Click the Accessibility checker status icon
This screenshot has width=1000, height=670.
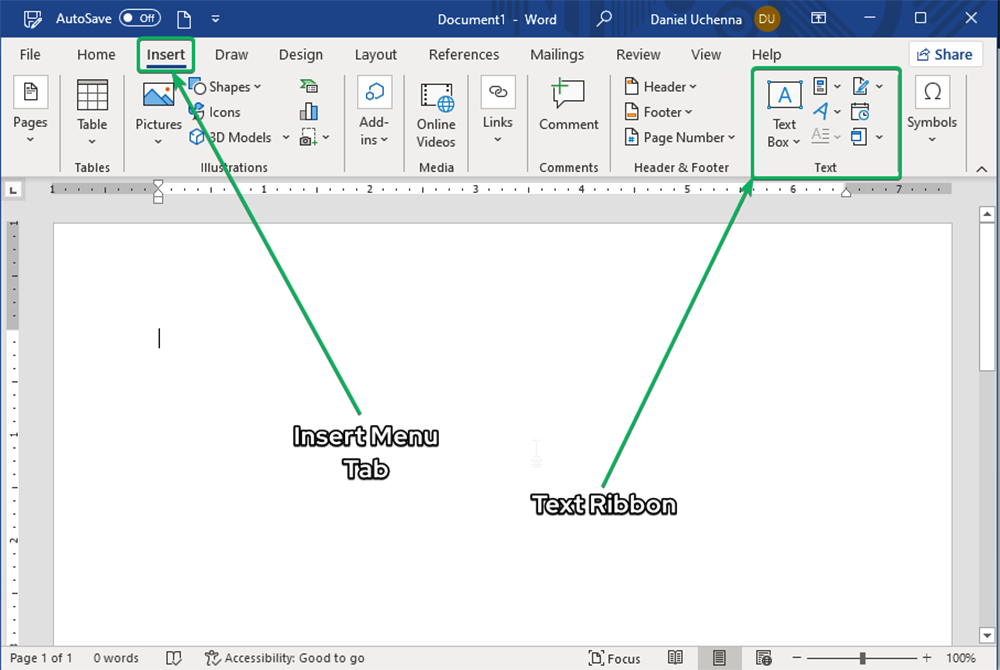212,658
